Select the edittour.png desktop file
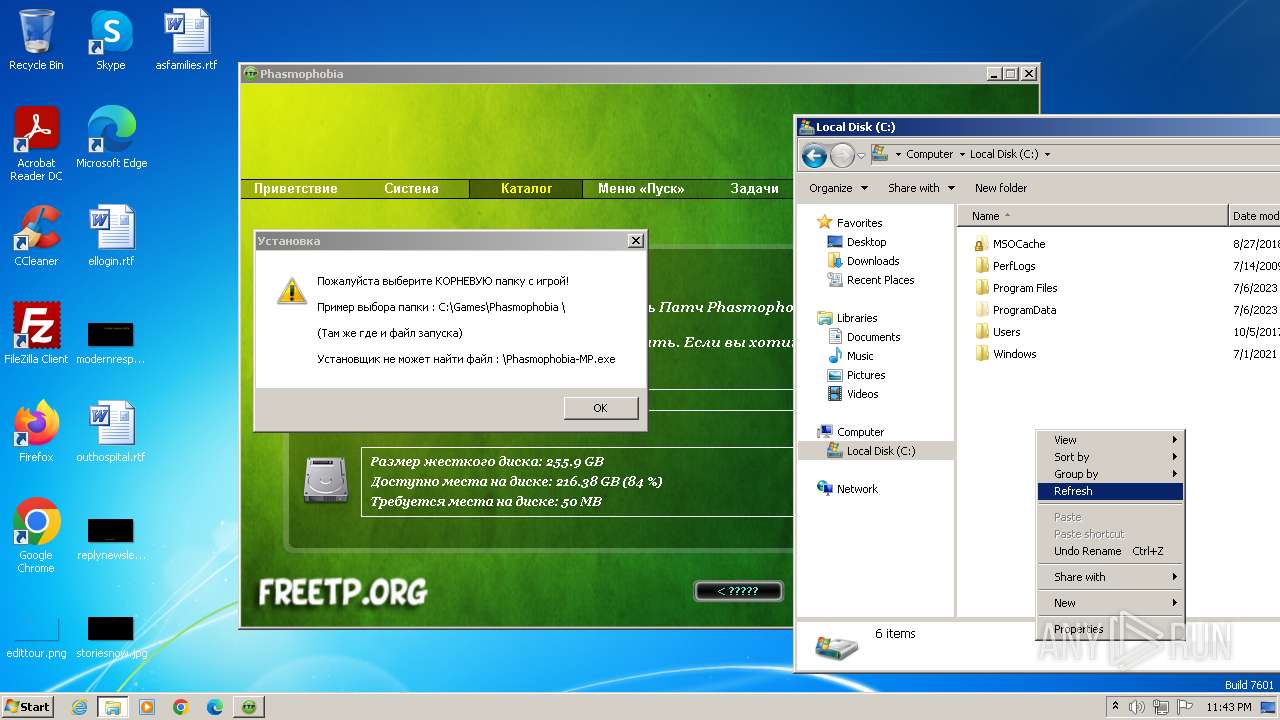1280x720 pixels. point(36,635)
